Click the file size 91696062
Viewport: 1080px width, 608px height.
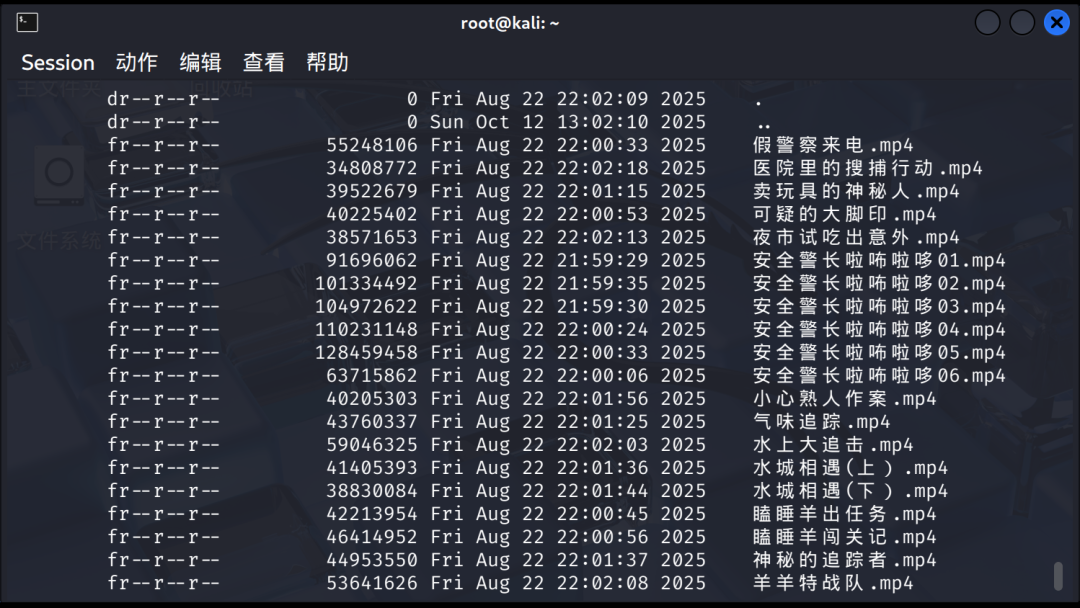coord(372,261)
